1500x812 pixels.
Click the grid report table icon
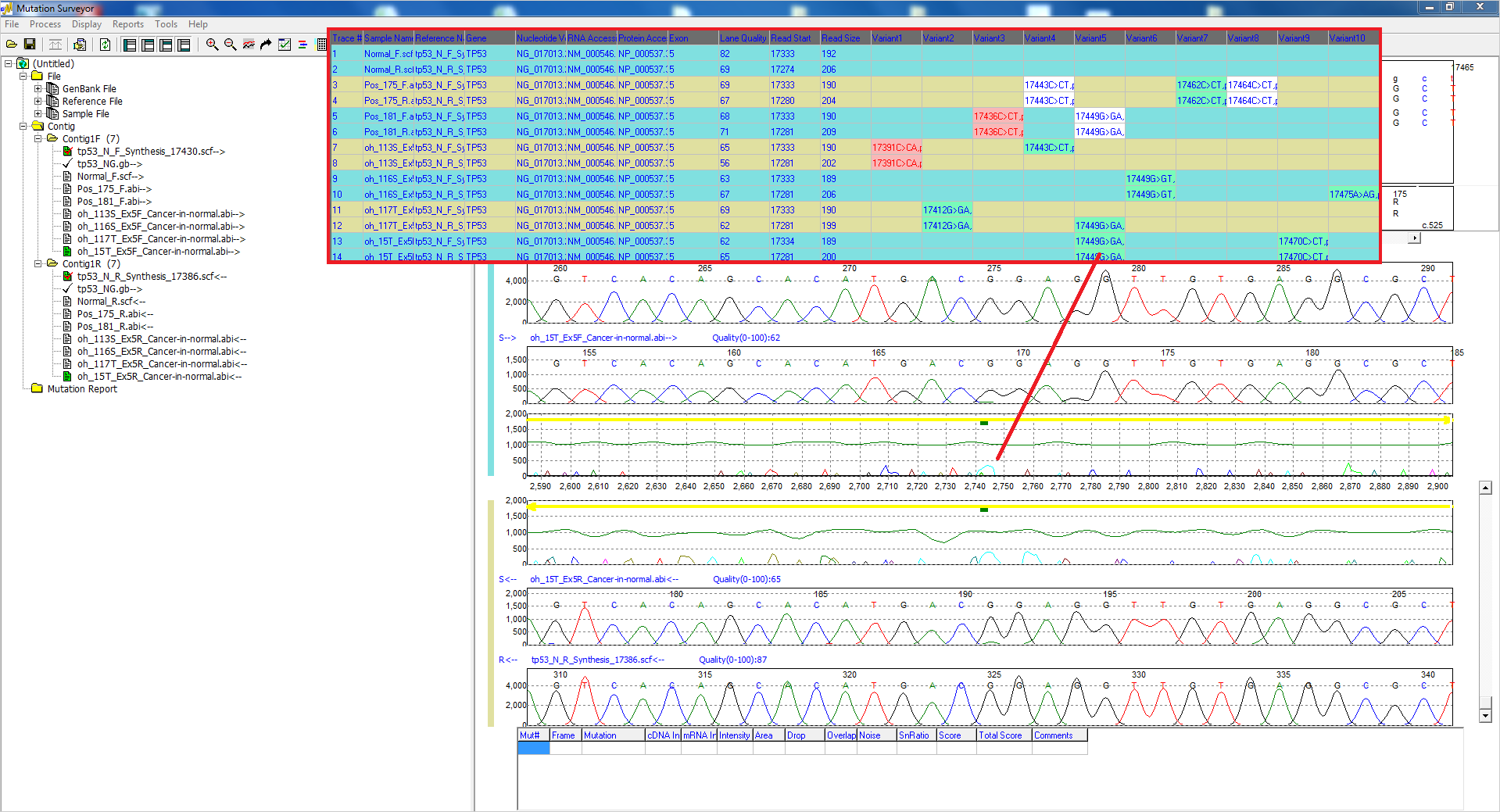tap(320, 45)
